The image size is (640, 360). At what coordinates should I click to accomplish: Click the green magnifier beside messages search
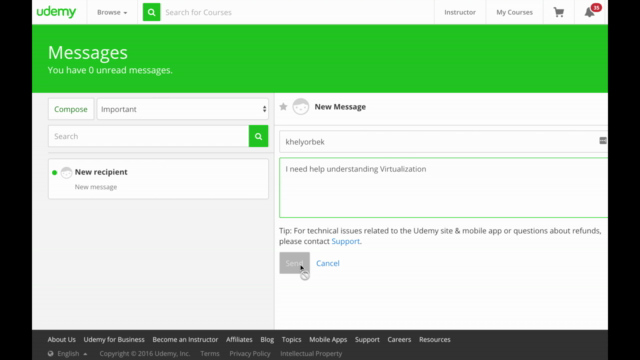[x=258, y=136]
